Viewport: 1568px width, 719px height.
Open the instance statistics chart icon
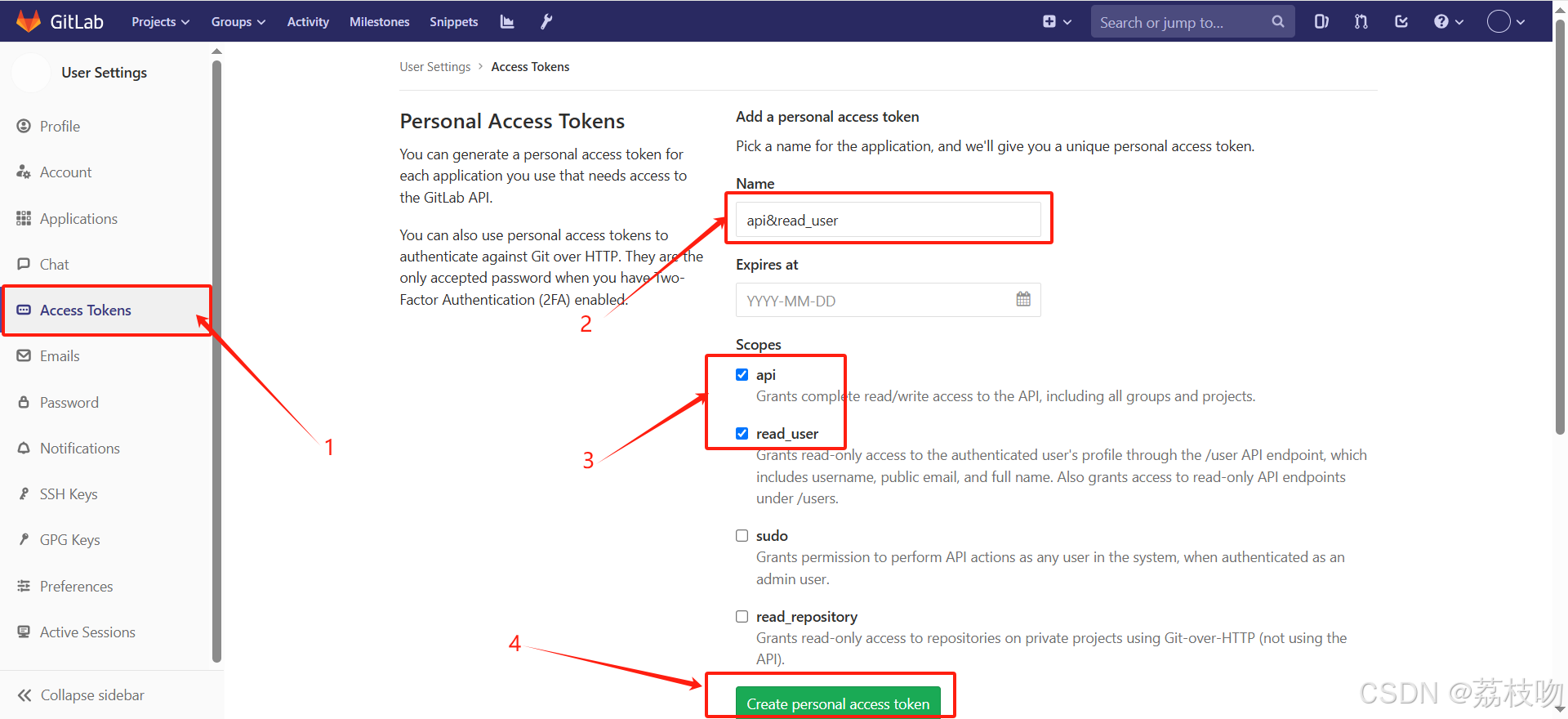tap(507, 22)
